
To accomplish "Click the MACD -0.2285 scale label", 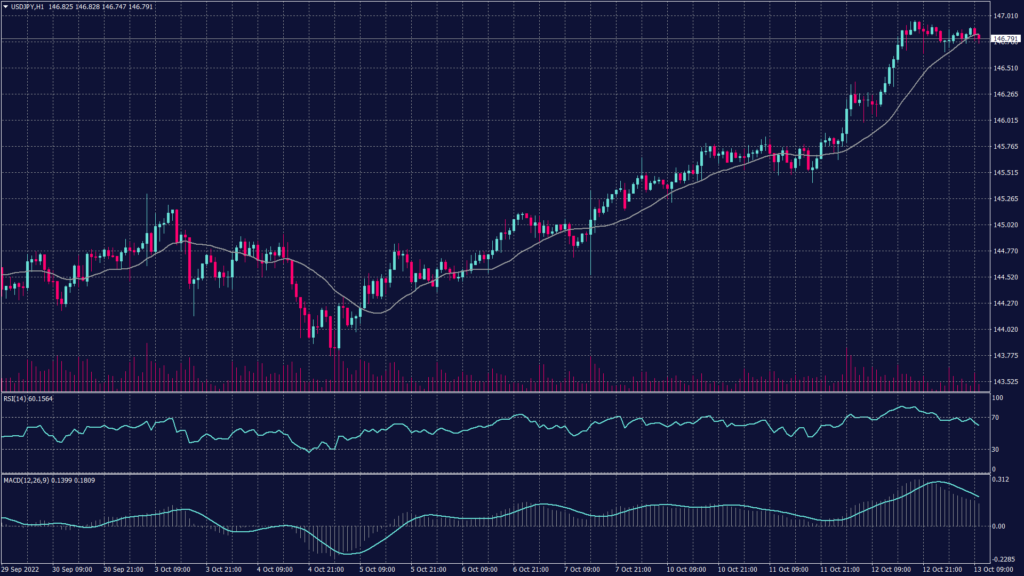I will (x=1003, y=560).
